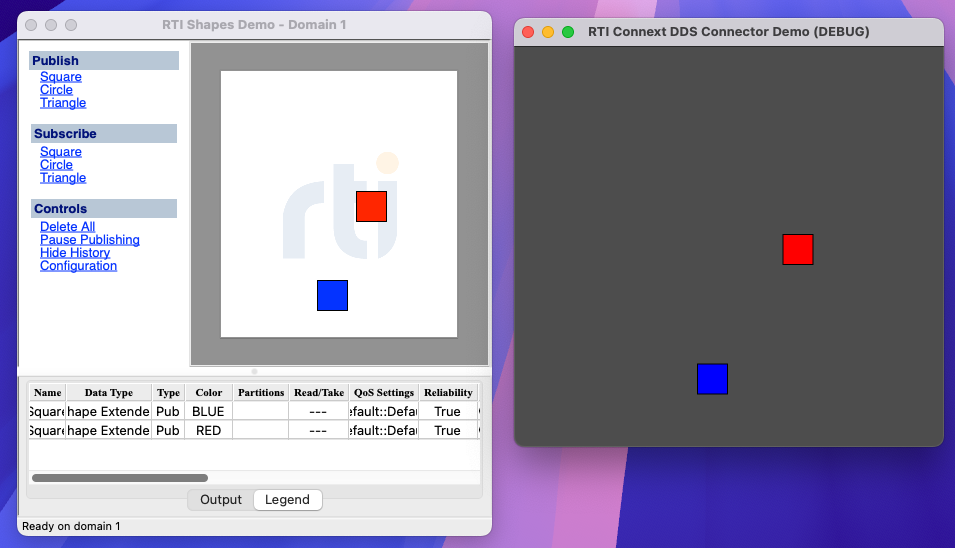Click Pub type cell in RED row
Viewport: 955px width, 548px height.
pyautogui.click(x=168, y=430)
